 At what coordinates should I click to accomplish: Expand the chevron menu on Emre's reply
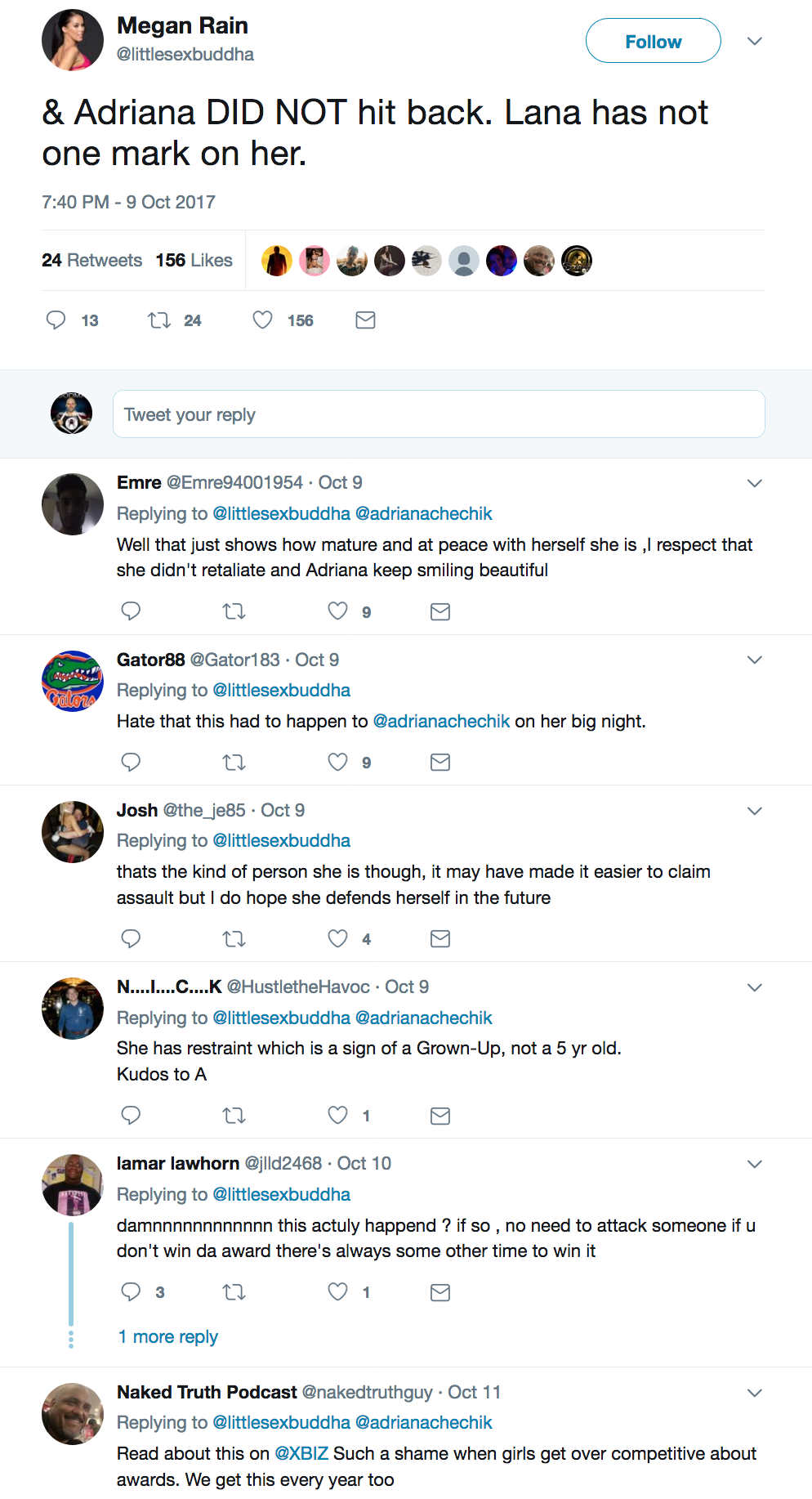coord(755,483)
